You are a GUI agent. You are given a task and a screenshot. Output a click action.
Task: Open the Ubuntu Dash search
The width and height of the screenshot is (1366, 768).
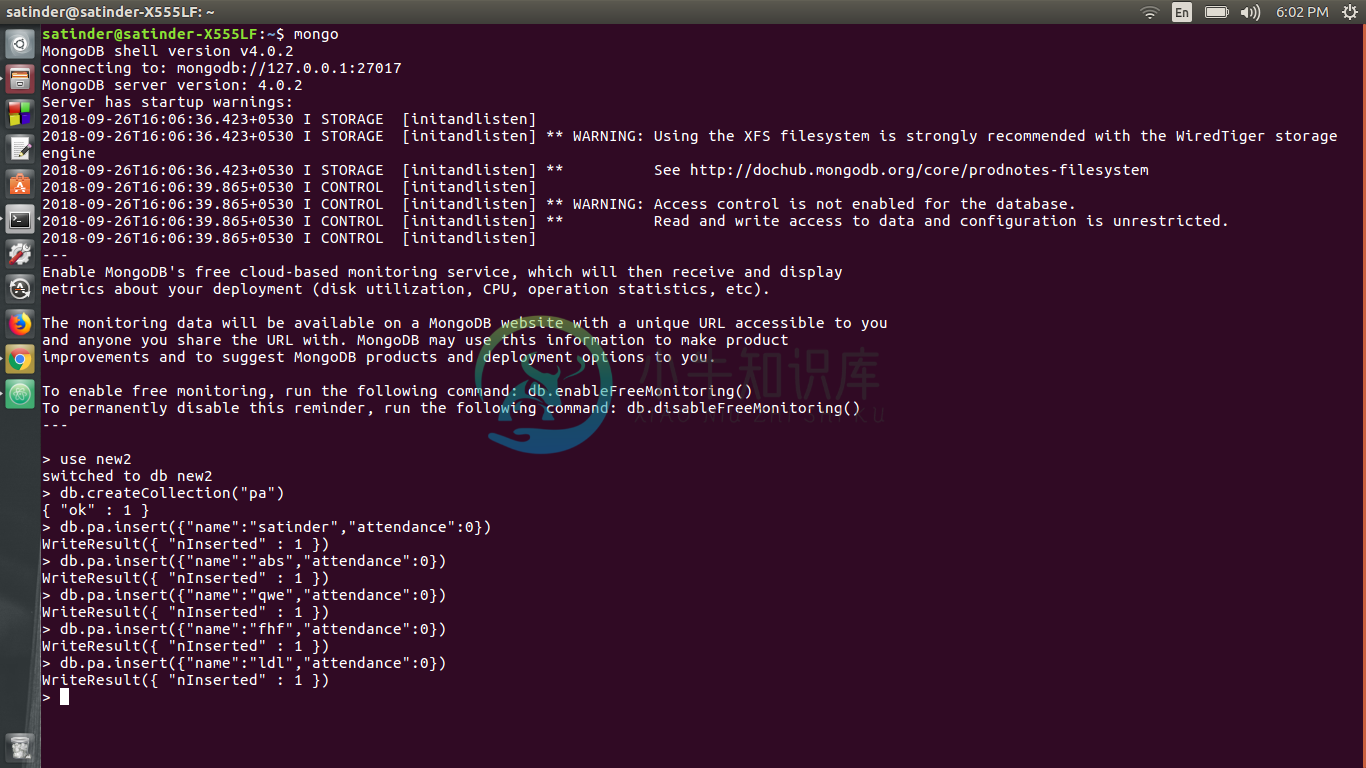20,44
